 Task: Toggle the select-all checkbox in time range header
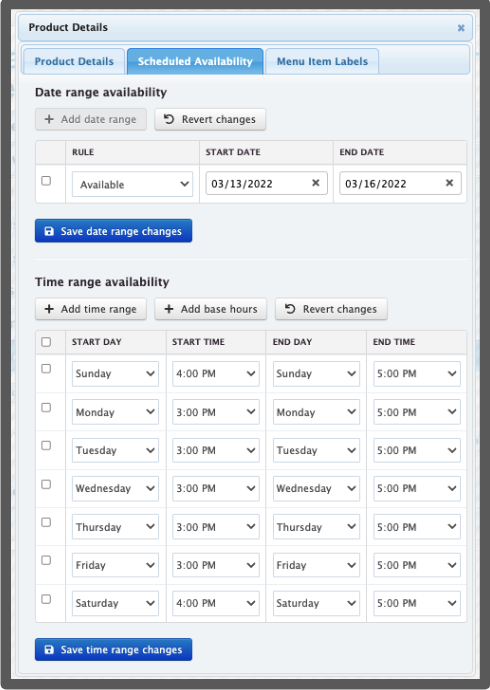(x=46, y=342)
